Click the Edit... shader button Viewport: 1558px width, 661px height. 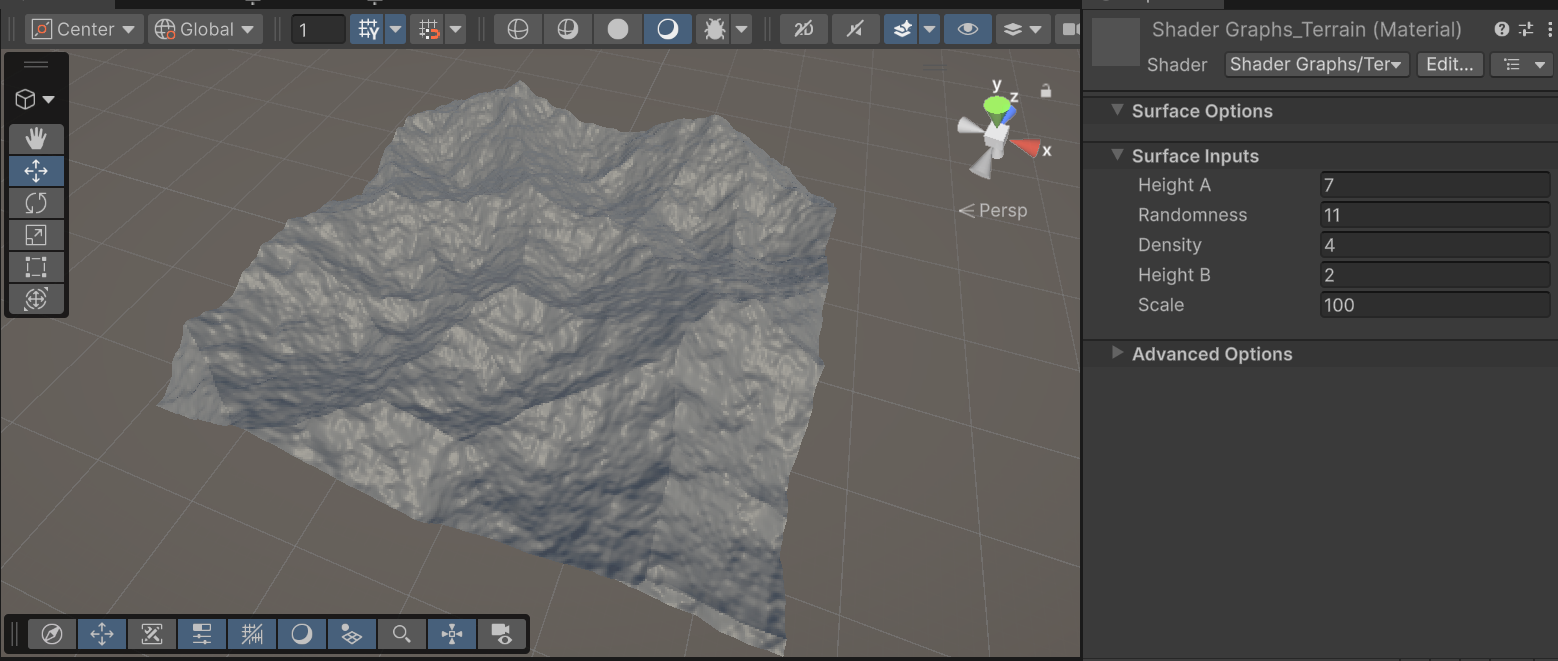pos(1449,64)
